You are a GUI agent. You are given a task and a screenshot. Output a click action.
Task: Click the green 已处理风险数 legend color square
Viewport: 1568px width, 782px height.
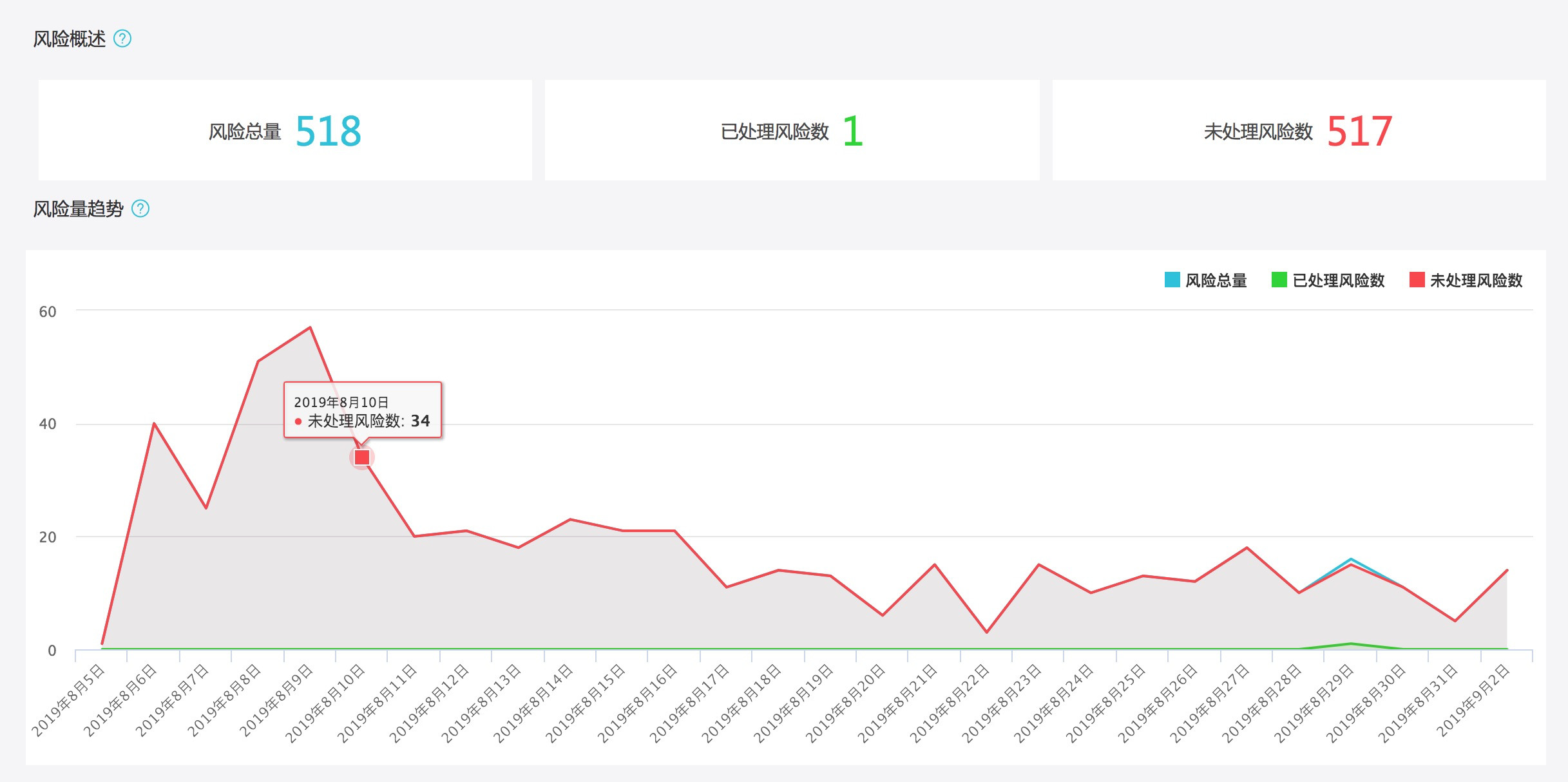(1279, 280)
